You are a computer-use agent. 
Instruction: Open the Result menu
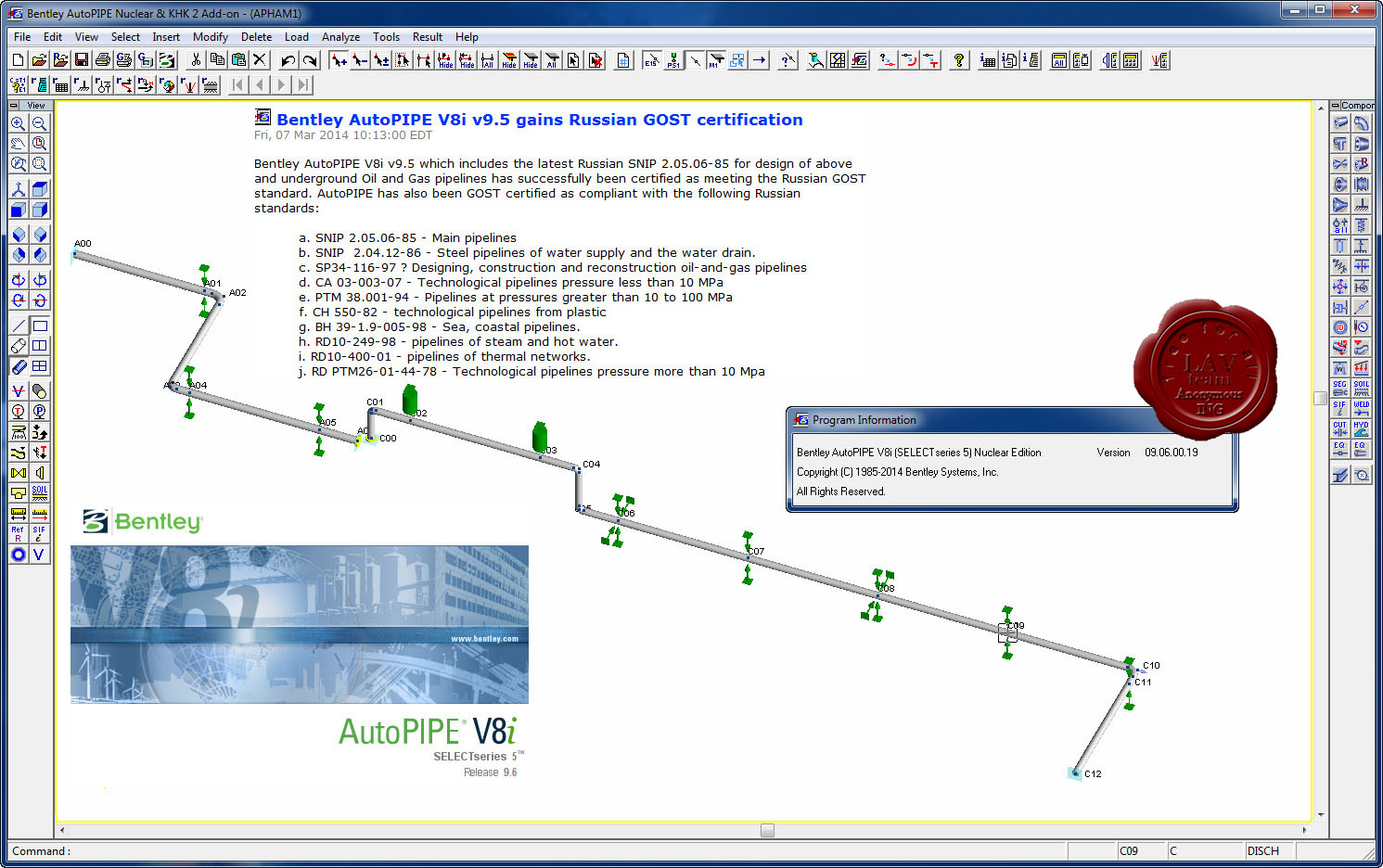coord(428,37)
